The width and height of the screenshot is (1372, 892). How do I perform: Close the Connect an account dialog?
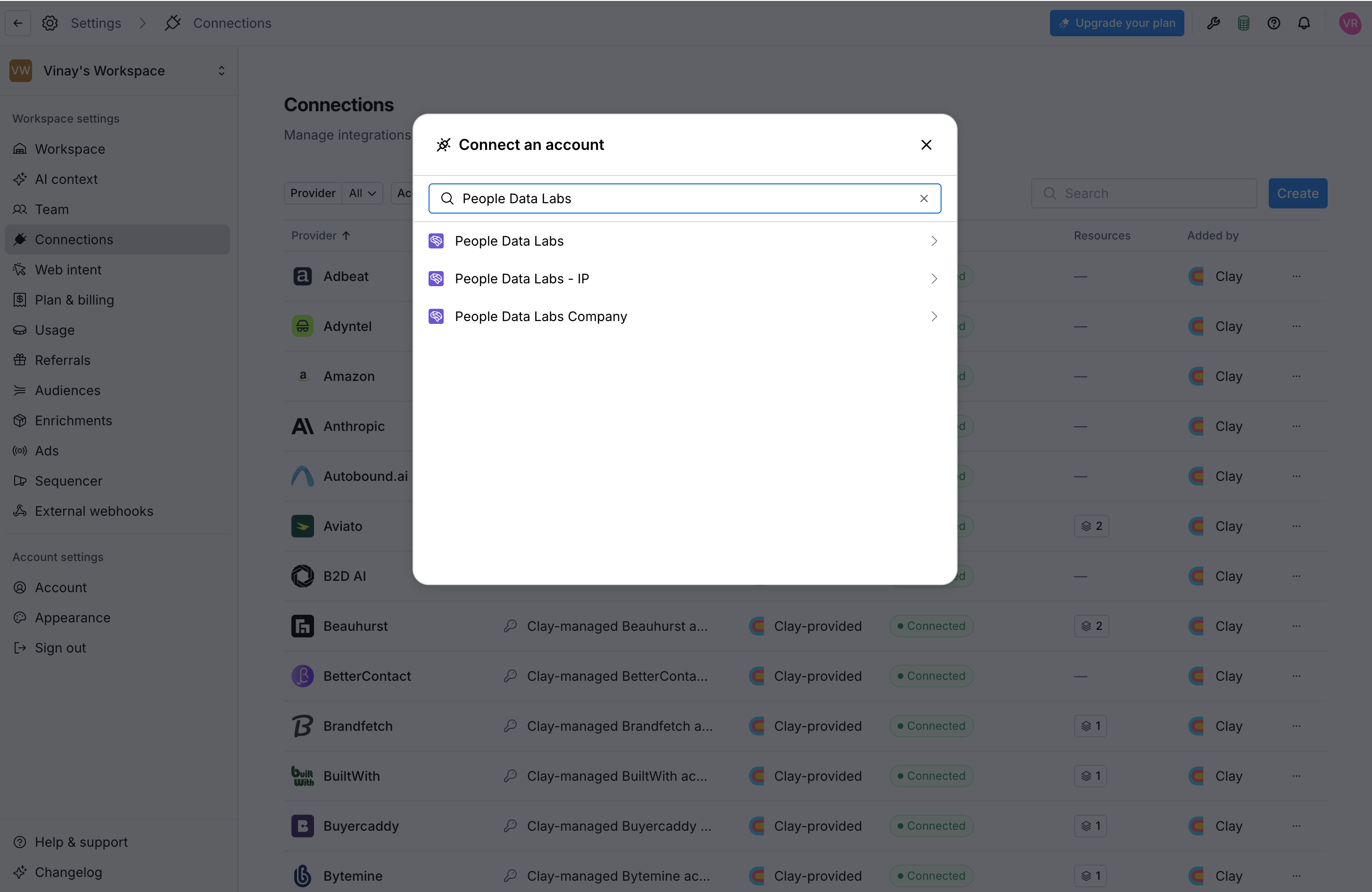926,145
